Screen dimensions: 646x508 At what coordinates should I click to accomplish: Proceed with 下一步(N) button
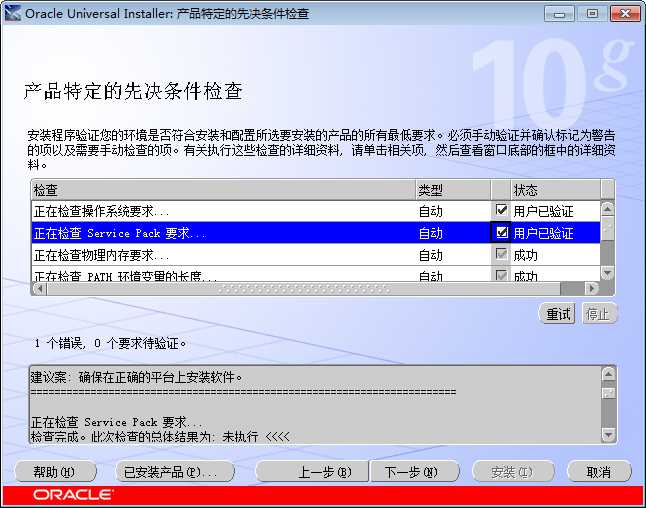(x=414, y=471)
